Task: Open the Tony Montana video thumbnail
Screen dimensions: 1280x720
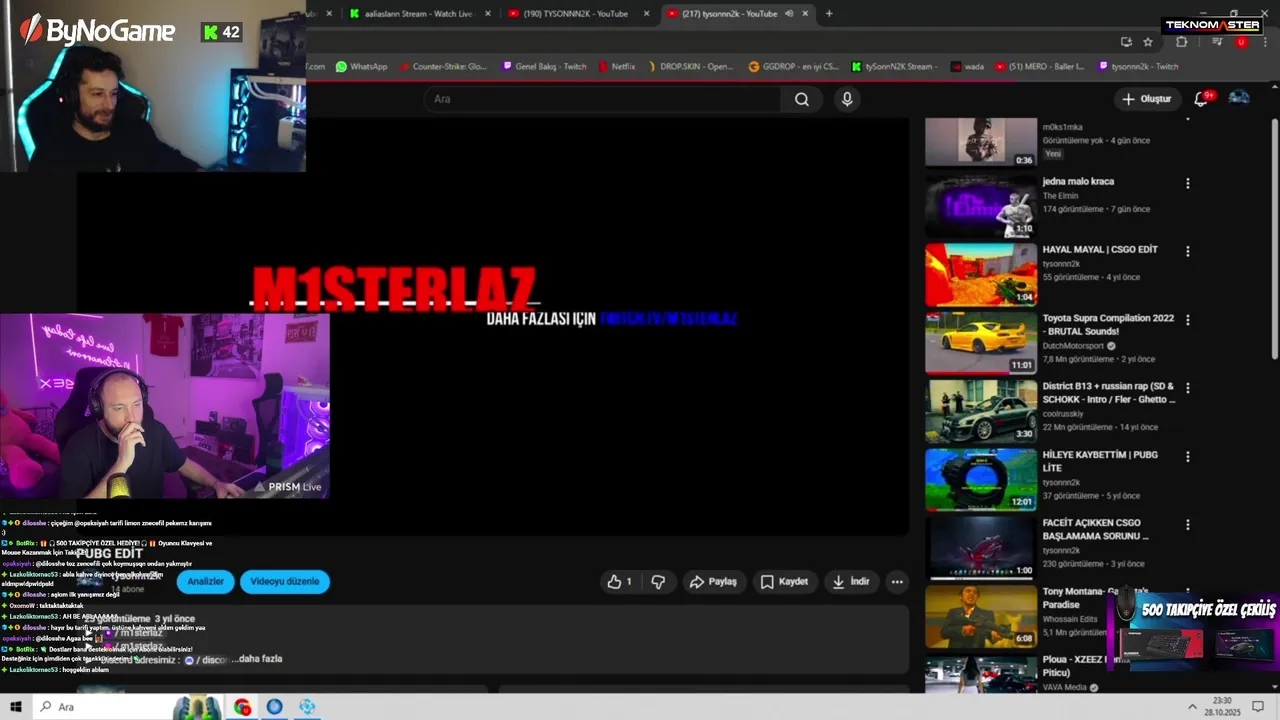Action: point(981,615)
